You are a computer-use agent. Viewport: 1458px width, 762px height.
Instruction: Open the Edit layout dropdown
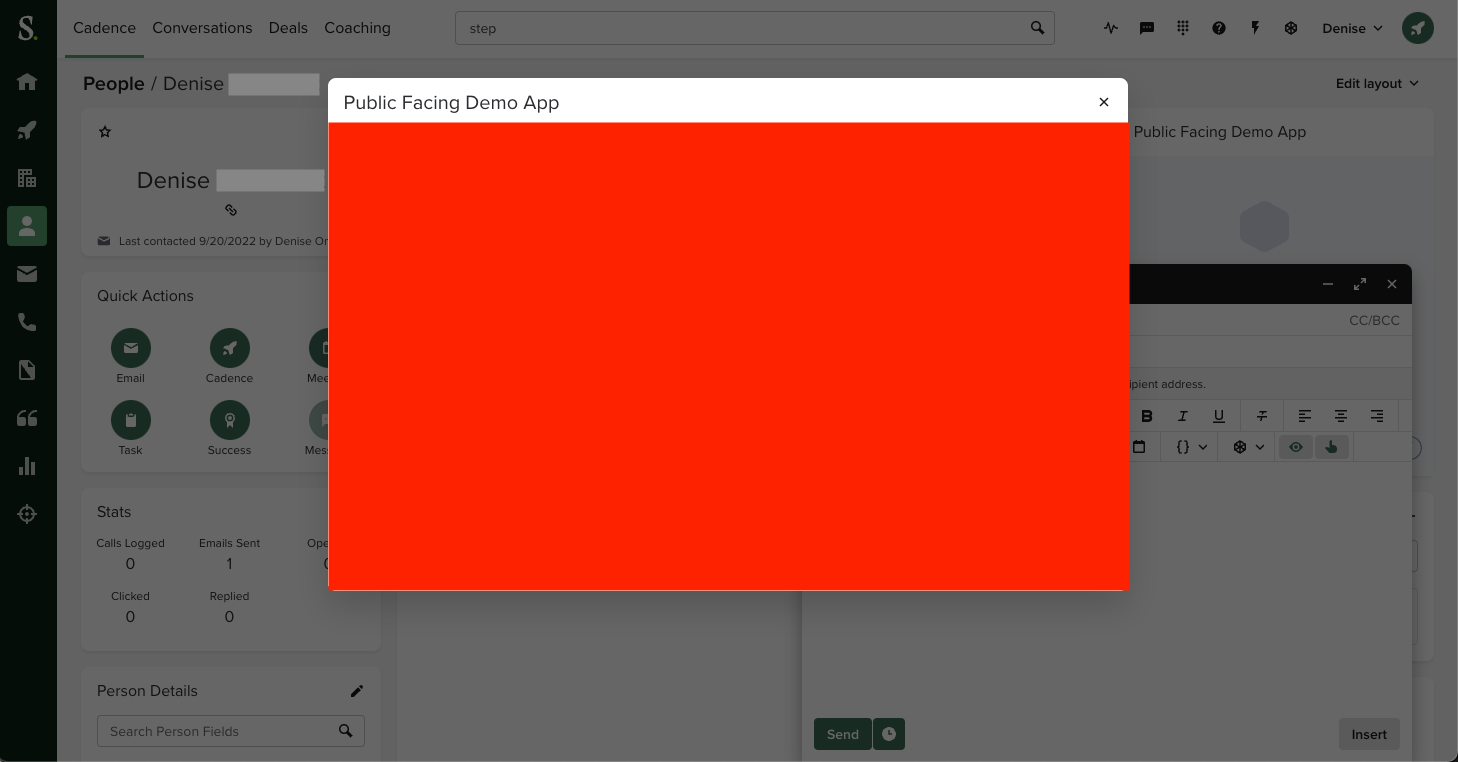point(1377,84)
